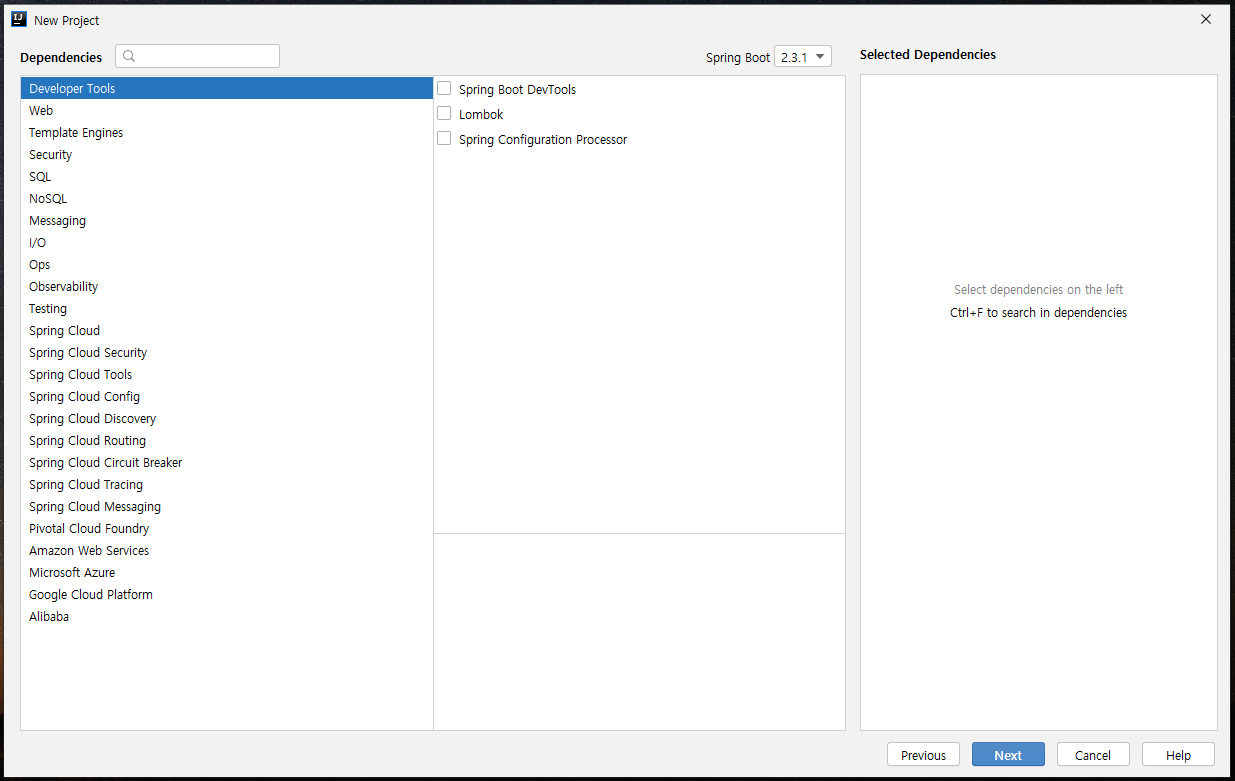Open Spring Cloud Circuit Breaker category
The height and width of the screenshot is (781, 1235).
(227, 462)
